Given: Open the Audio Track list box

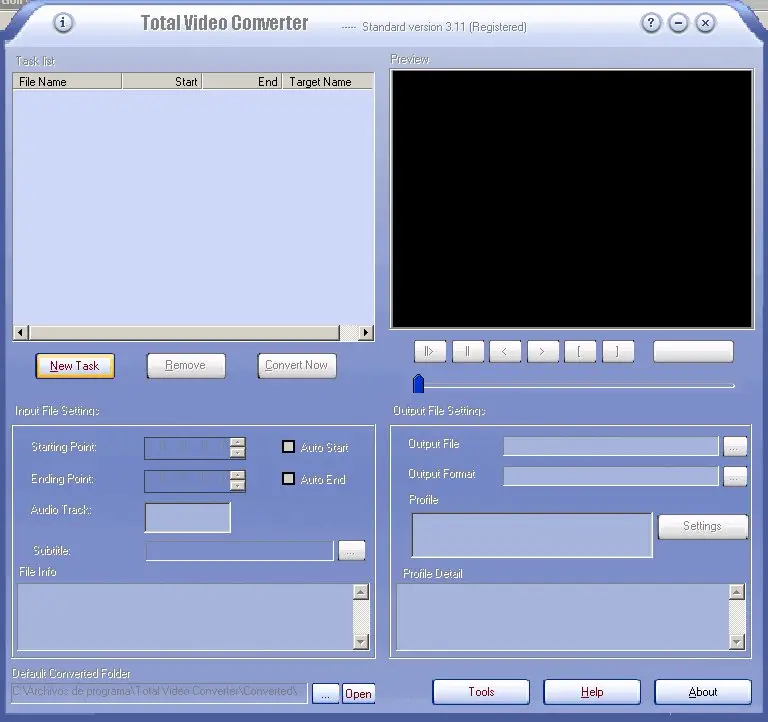Looking at the screenshot, I should pos(188,517).
